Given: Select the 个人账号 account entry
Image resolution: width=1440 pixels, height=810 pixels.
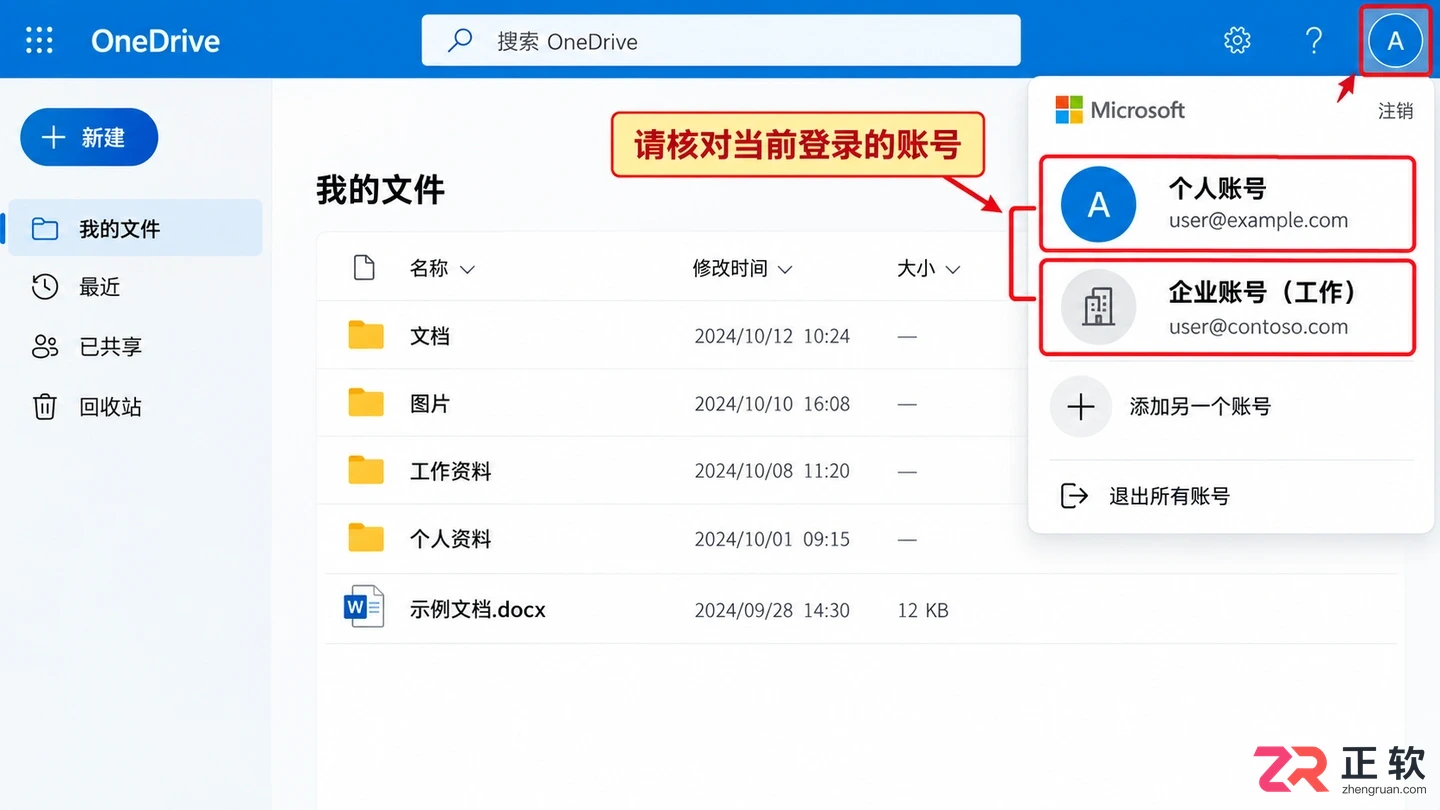Looking at the screenshot, I should point(1228,204).
